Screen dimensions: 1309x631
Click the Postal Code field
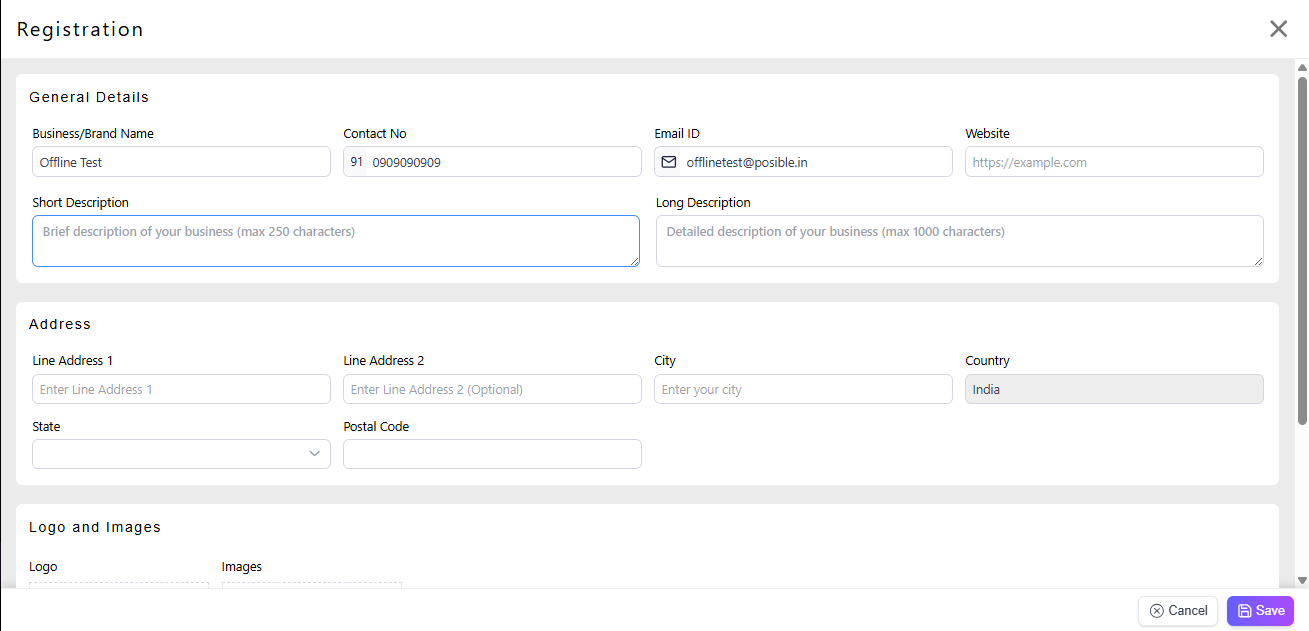tap(492, 454)
